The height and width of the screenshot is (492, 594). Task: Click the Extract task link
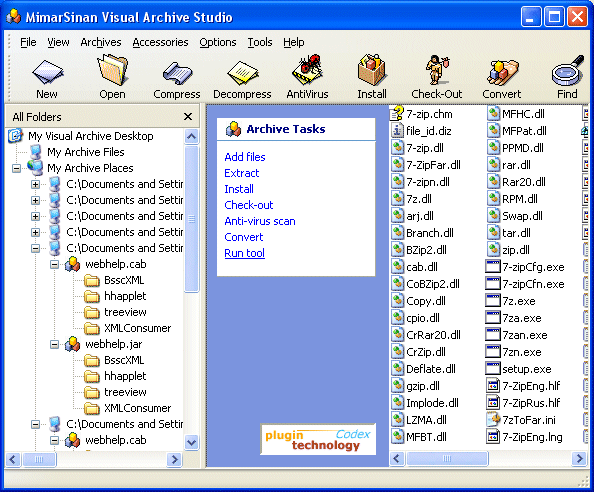(x=242, y=173)
